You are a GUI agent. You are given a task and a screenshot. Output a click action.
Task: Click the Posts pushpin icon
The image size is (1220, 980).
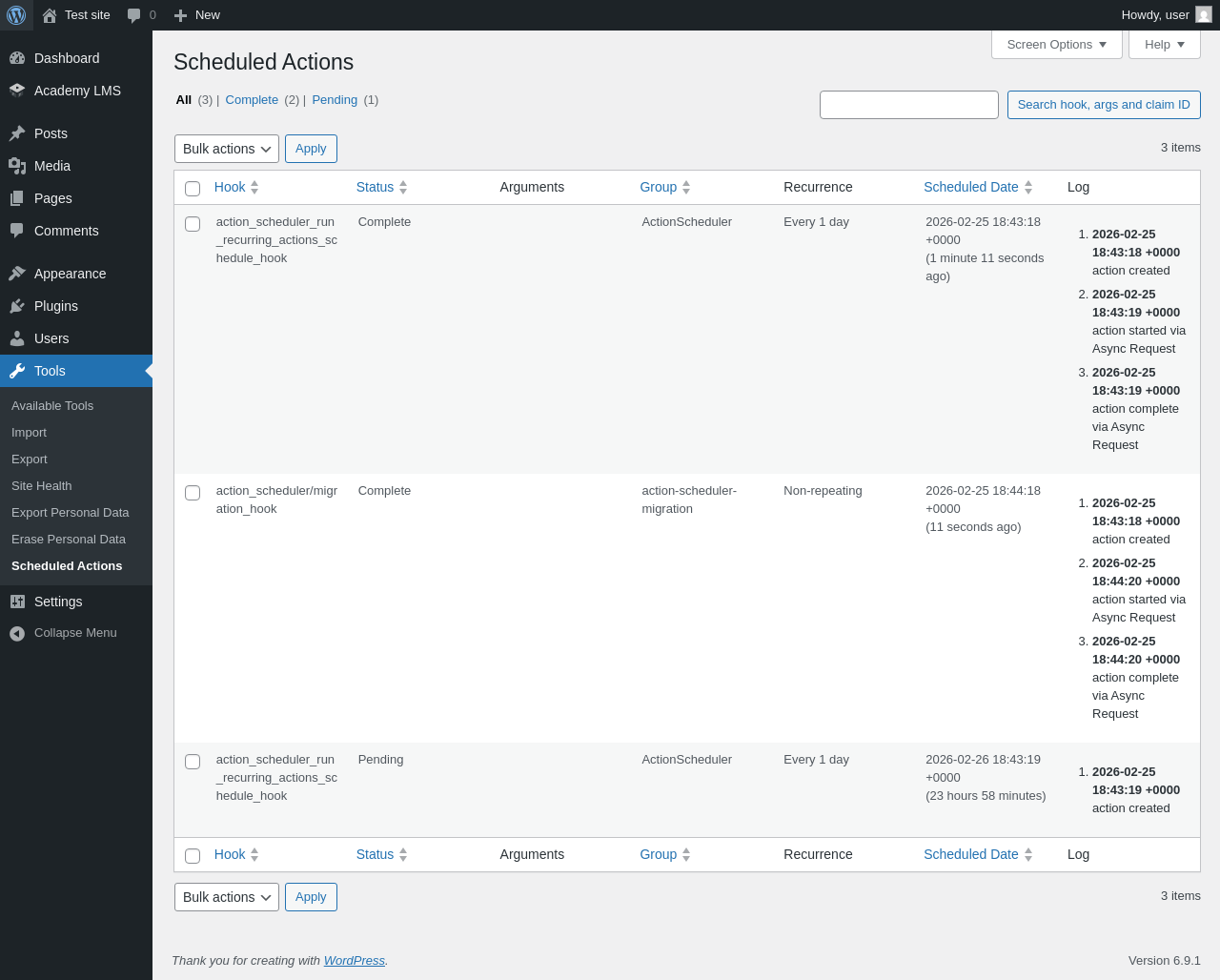tap(17, 133)
